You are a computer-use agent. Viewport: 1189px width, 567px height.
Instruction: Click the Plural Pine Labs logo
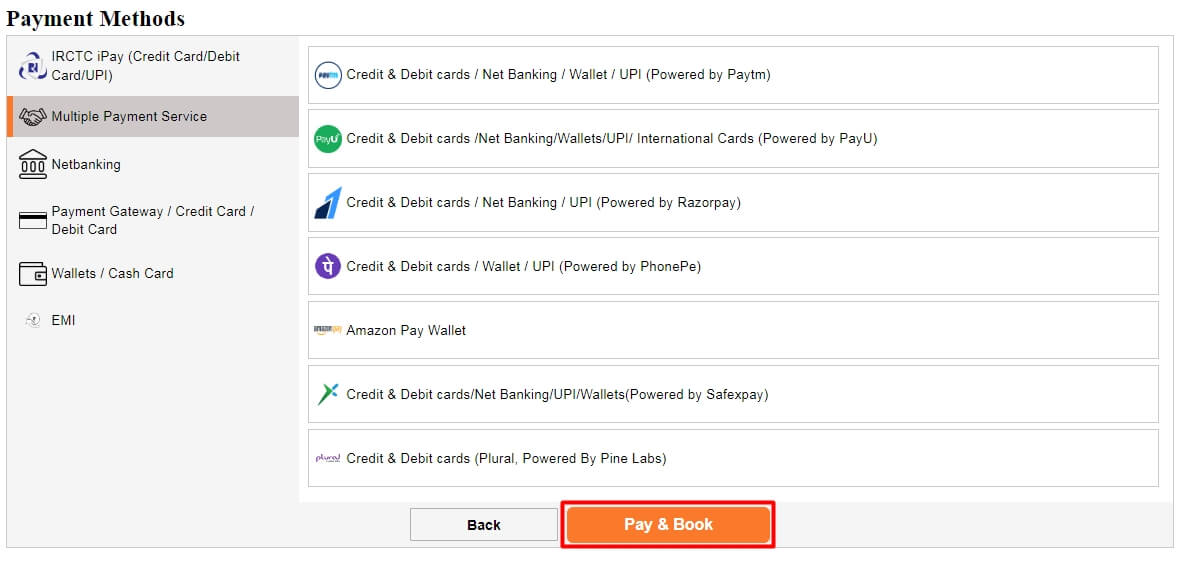(x=328, y=459)
